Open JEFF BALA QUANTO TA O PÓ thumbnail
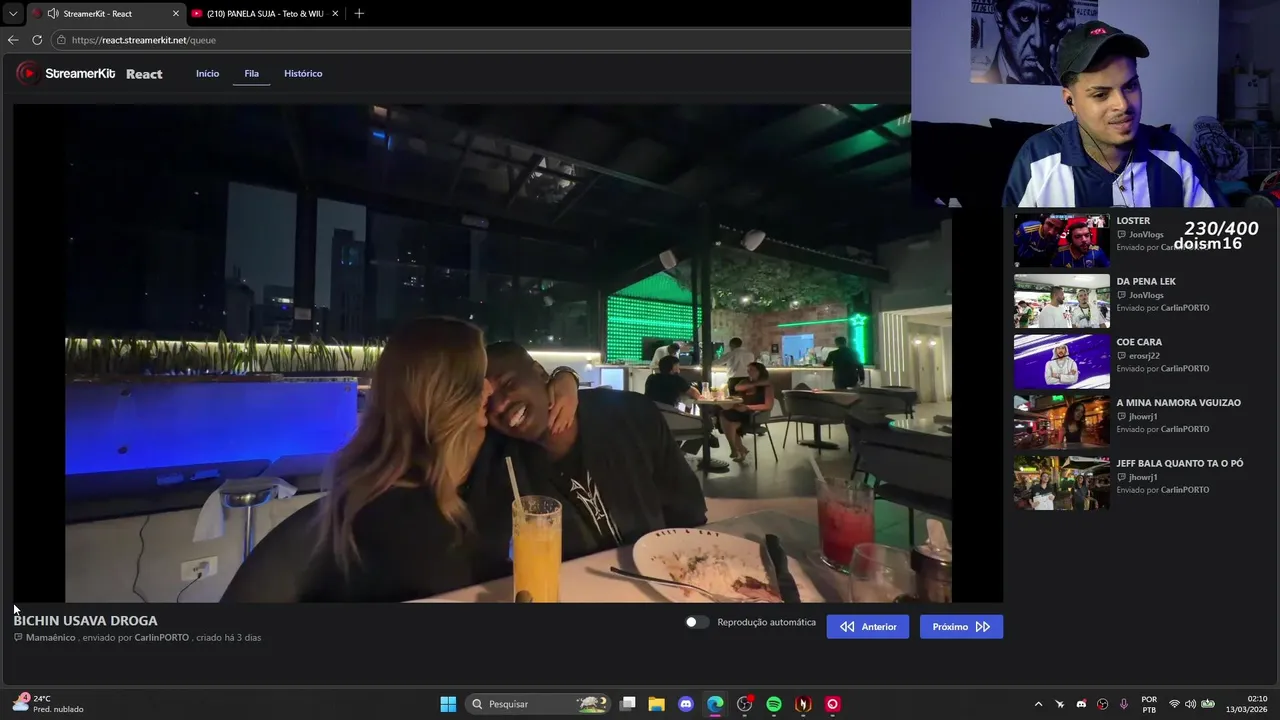The width and height of the screenshot is (1280, 720). 1062,483
